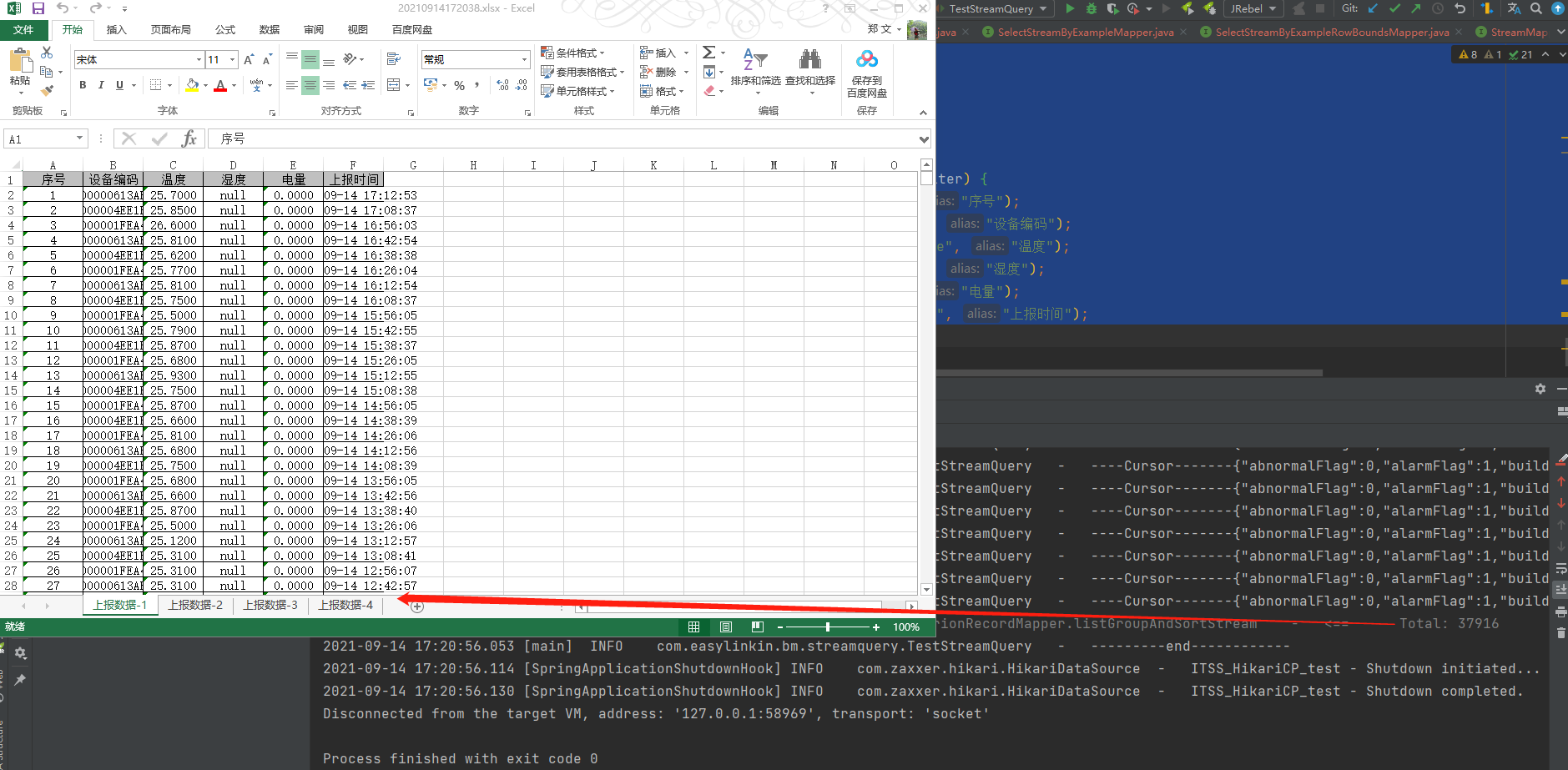Apply the red font color swatch
This screenshot has height=770, width=1568.
(x=220, y=85)
